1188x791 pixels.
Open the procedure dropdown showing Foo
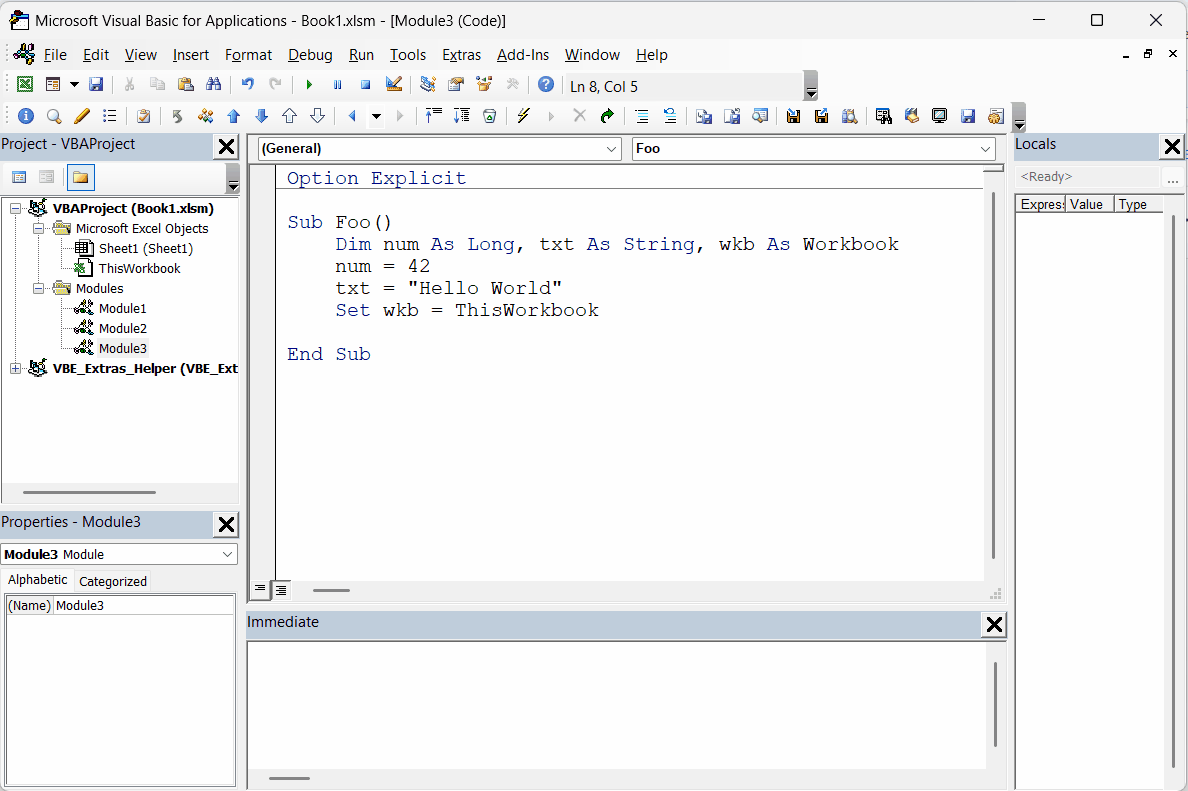pos(985,148)
